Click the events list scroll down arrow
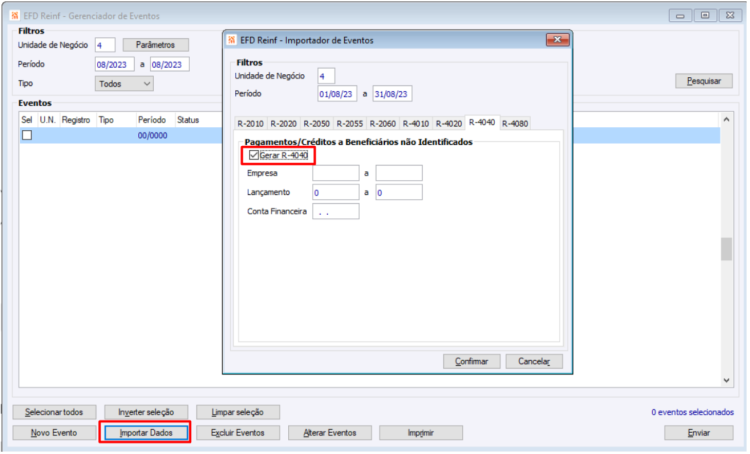 727,381
